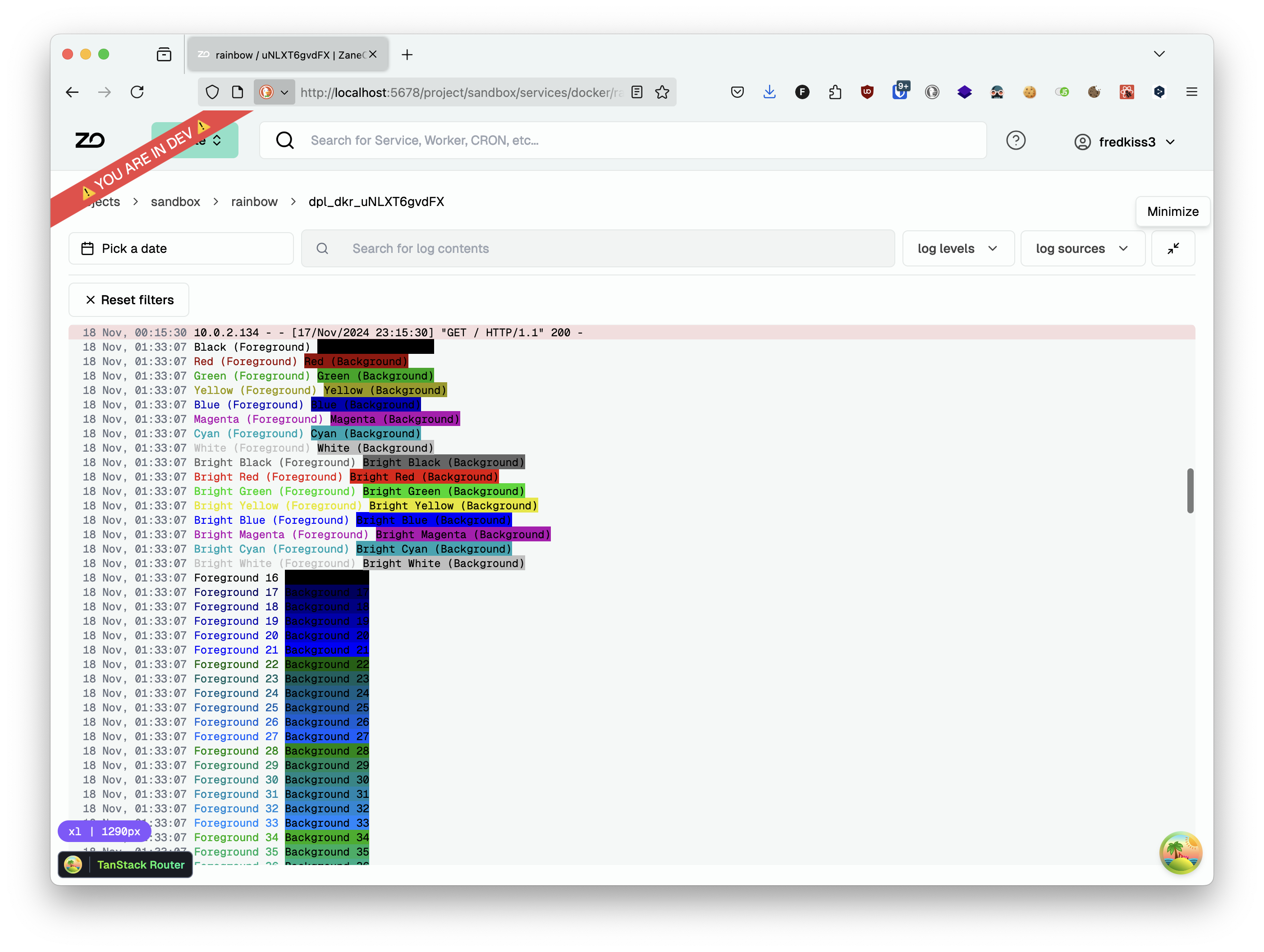Open the Pick a date picker
1264x952 pixels.
click(x=181, y=248)
